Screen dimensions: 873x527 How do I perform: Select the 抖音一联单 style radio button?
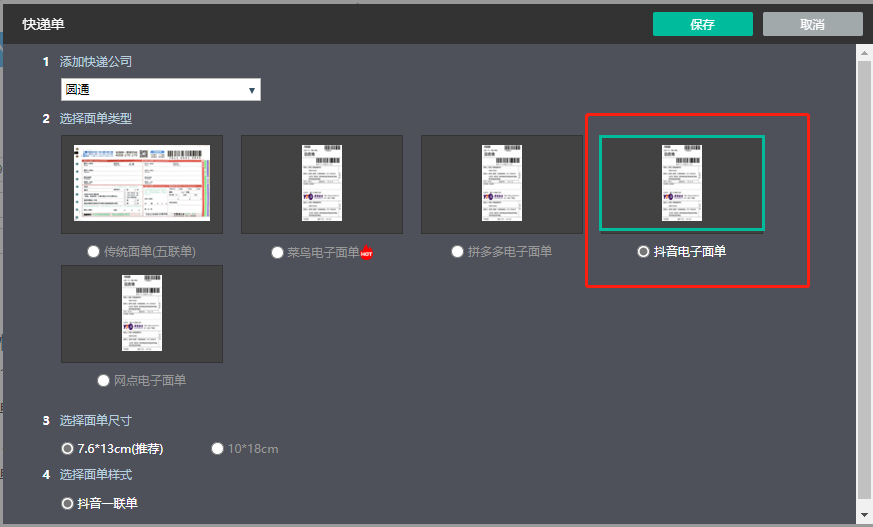tap(67, 503)
